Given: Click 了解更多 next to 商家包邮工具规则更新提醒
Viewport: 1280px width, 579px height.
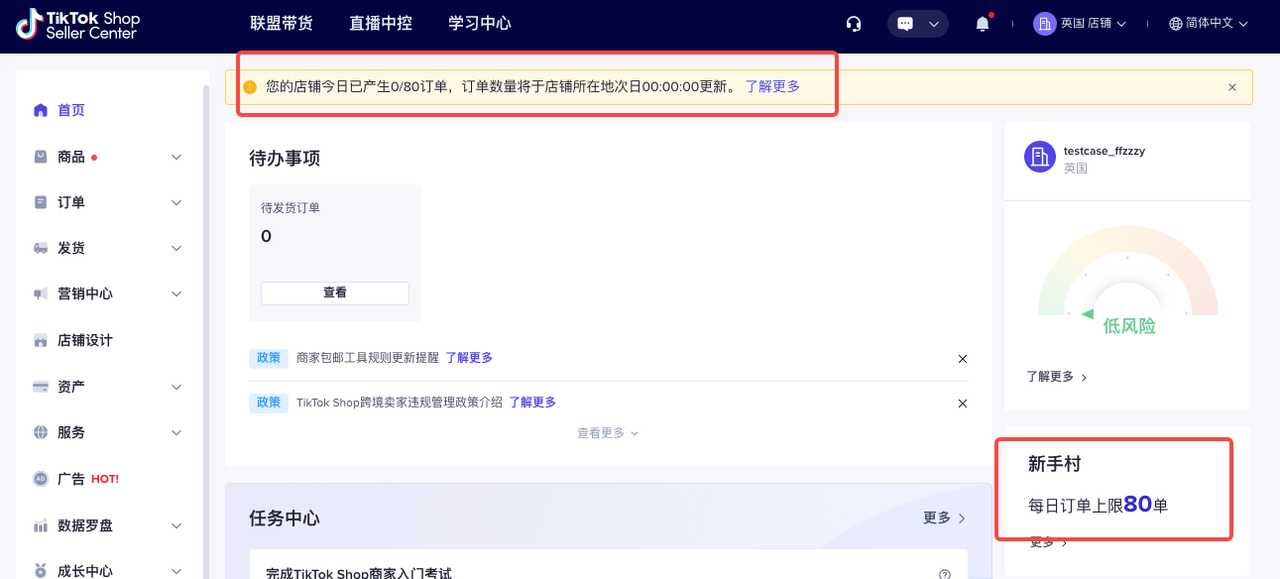Looking at the screenshot, I should click(468, 358).
